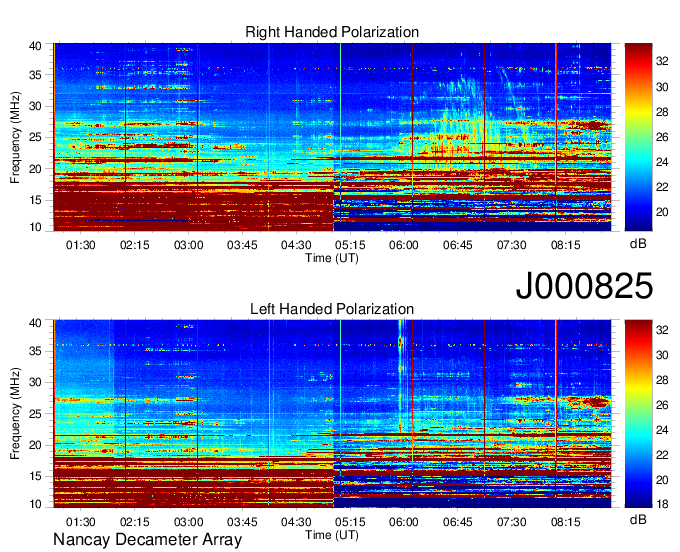Click the 25 MHz tick on the upper frequency axis
This screenshot has height=552, width=680.
pos(35,137)
